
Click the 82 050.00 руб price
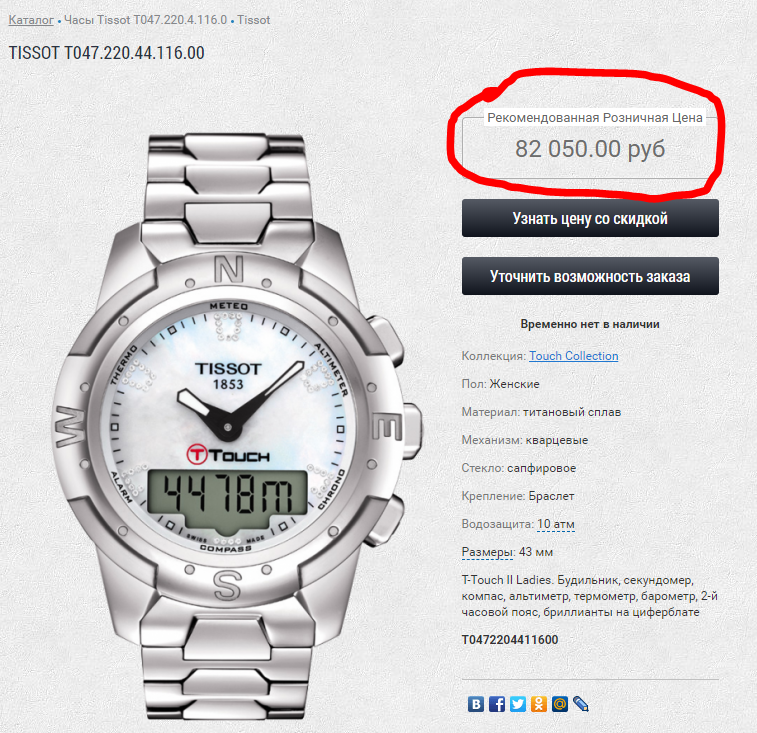(590, 149)
